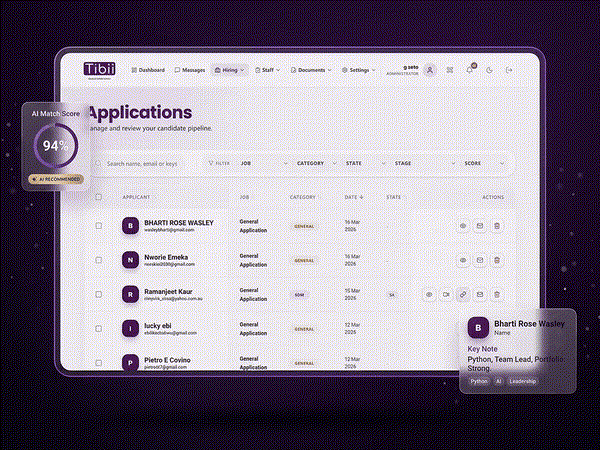
Task: Click the AI Recommended badge
Action: [56, 179]
